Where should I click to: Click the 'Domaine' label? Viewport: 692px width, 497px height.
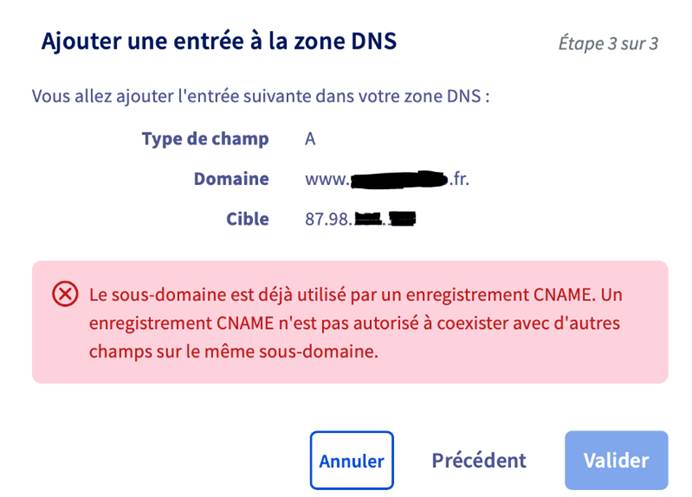(x=231, y=179)
